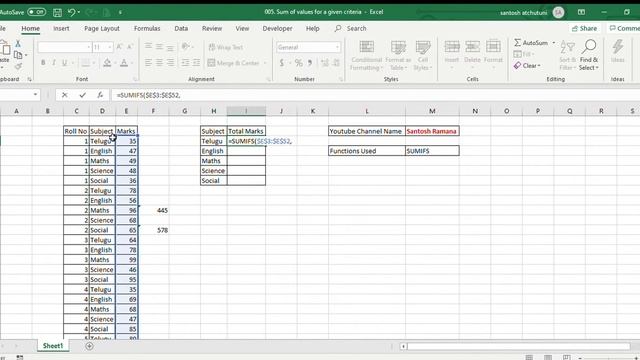
Task: Add a new sheet with plus button
Action: coord(89,346)
